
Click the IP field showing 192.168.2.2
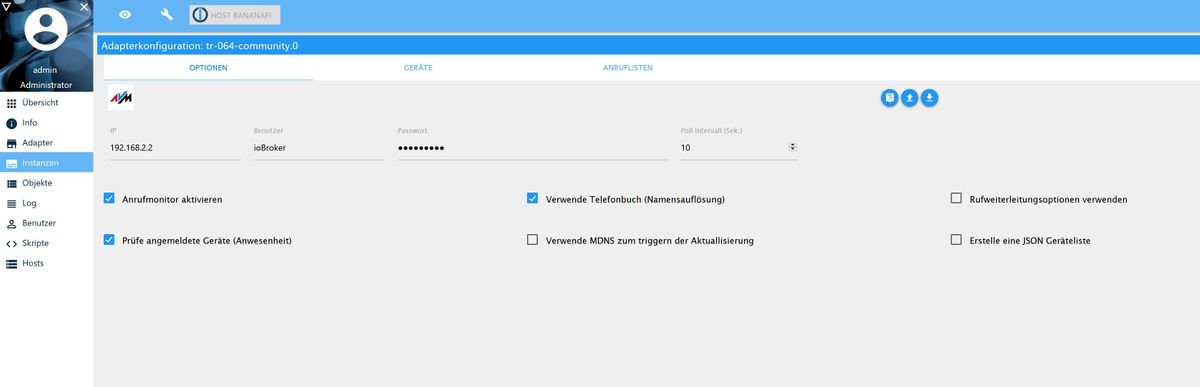pyautogui.click(x=175, y=147)
